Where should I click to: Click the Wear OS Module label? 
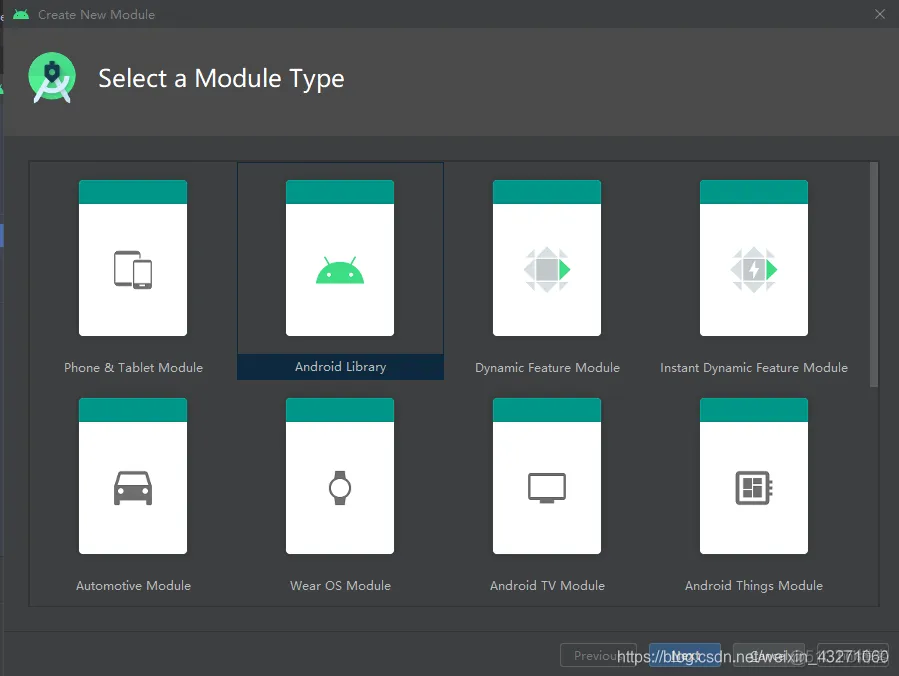pos(341,585)
